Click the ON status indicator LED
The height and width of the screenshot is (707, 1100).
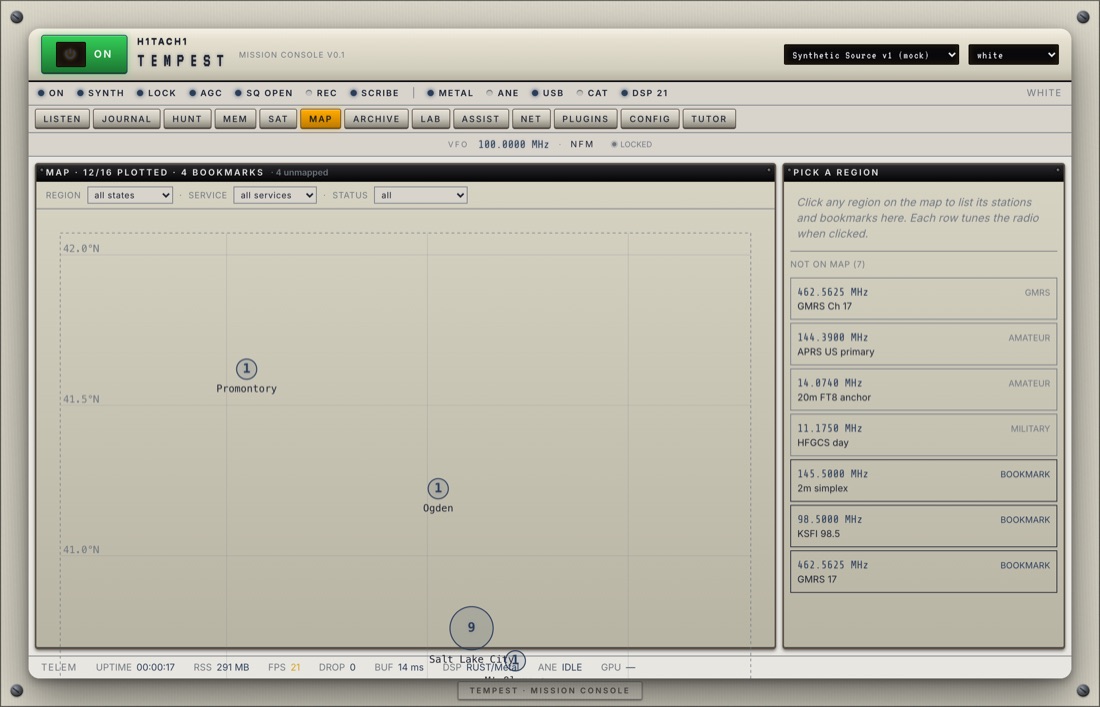point(51,93)
